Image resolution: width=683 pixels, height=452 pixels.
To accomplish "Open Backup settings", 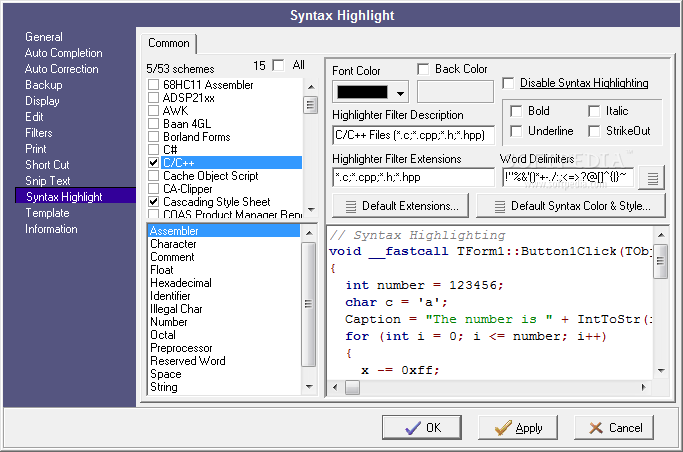I will pos(44,85).
